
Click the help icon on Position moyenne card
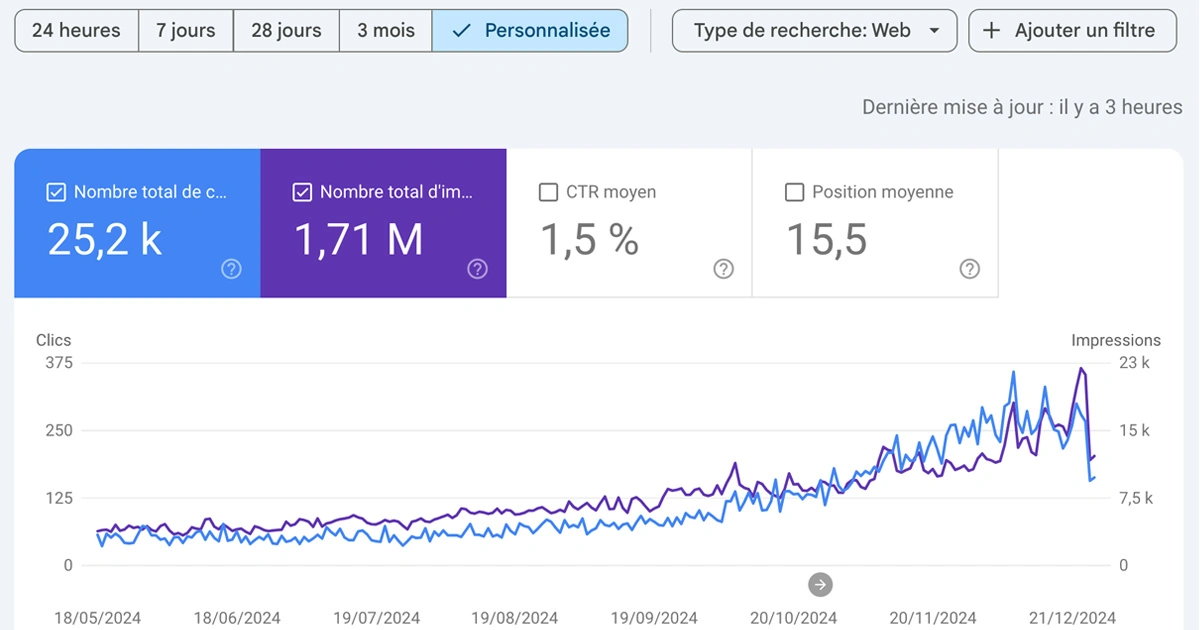(x=968, y=269)
